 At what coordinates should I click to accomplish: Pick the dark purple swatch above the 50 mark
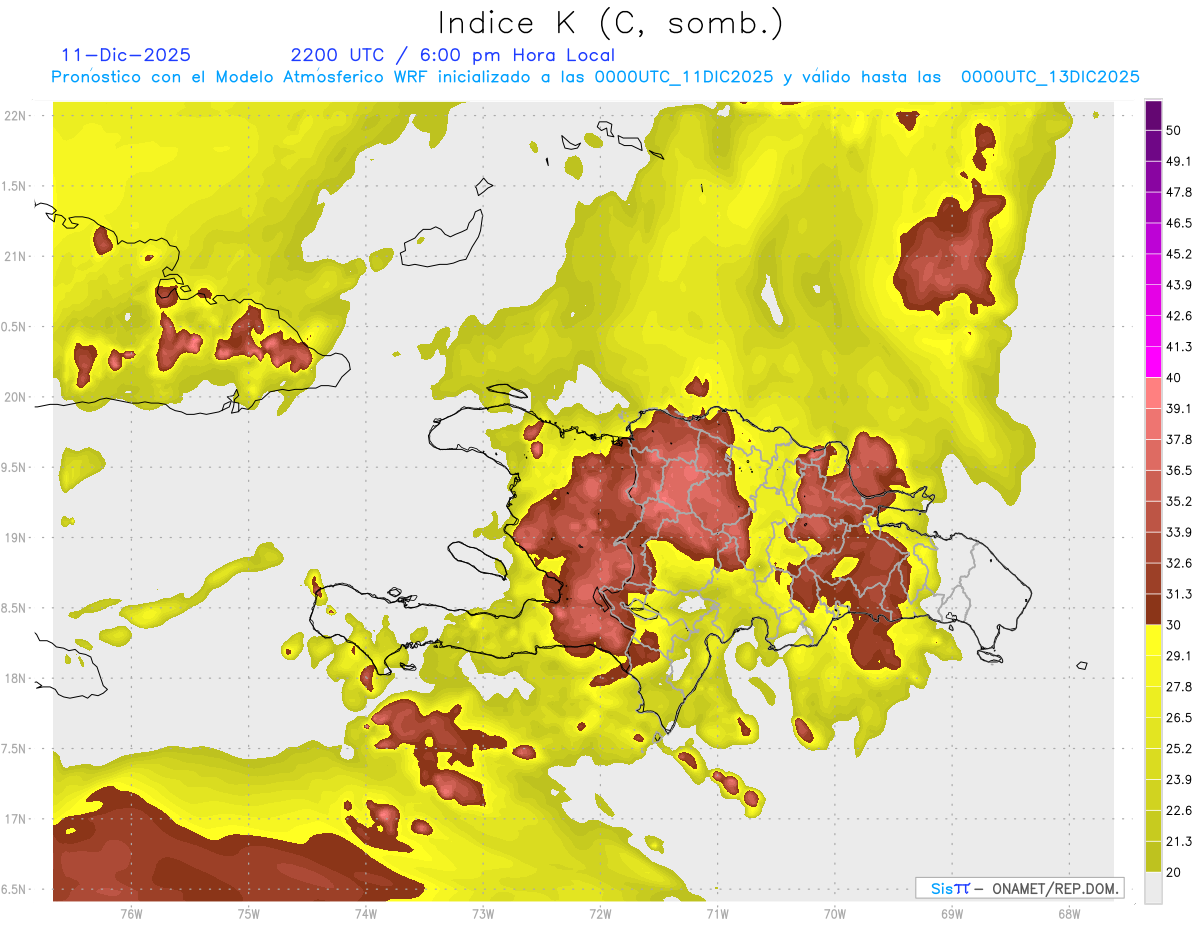pyautogui.click(x=1153, y=116)
